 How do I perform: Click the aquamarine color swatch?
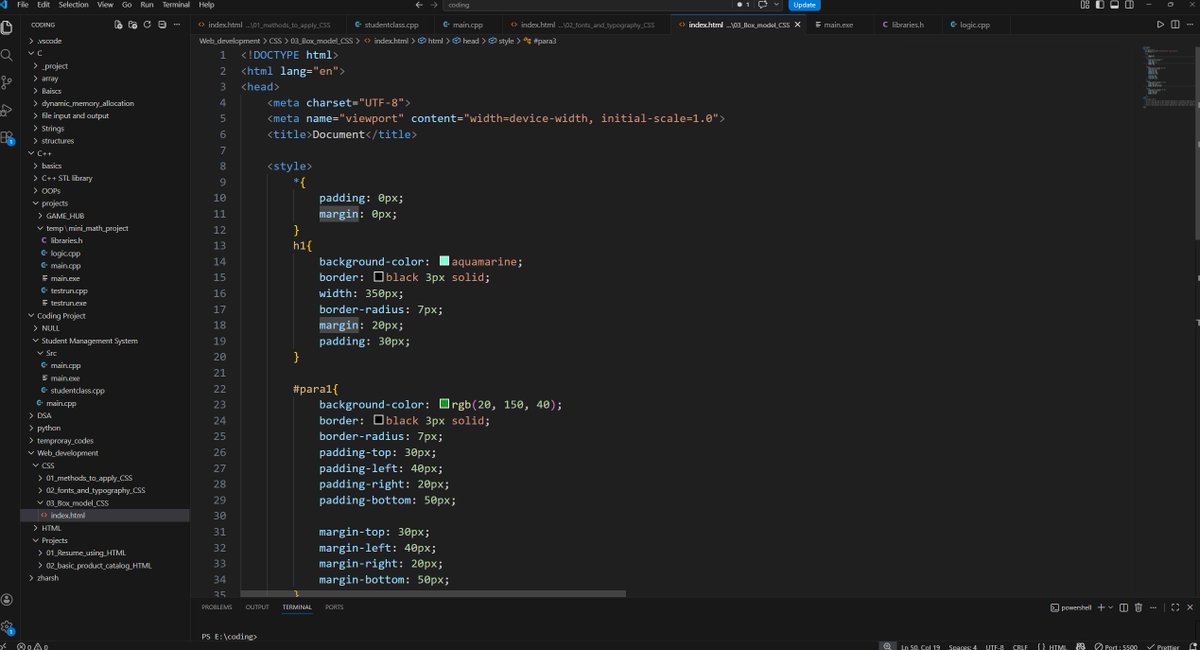(444, 261)
